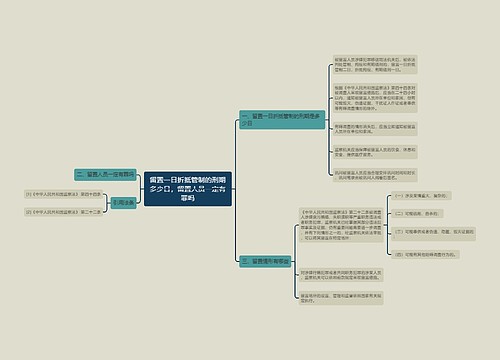Select sub-item (四) 可能有其他妨碍调查行为的

tap(426, 254)
